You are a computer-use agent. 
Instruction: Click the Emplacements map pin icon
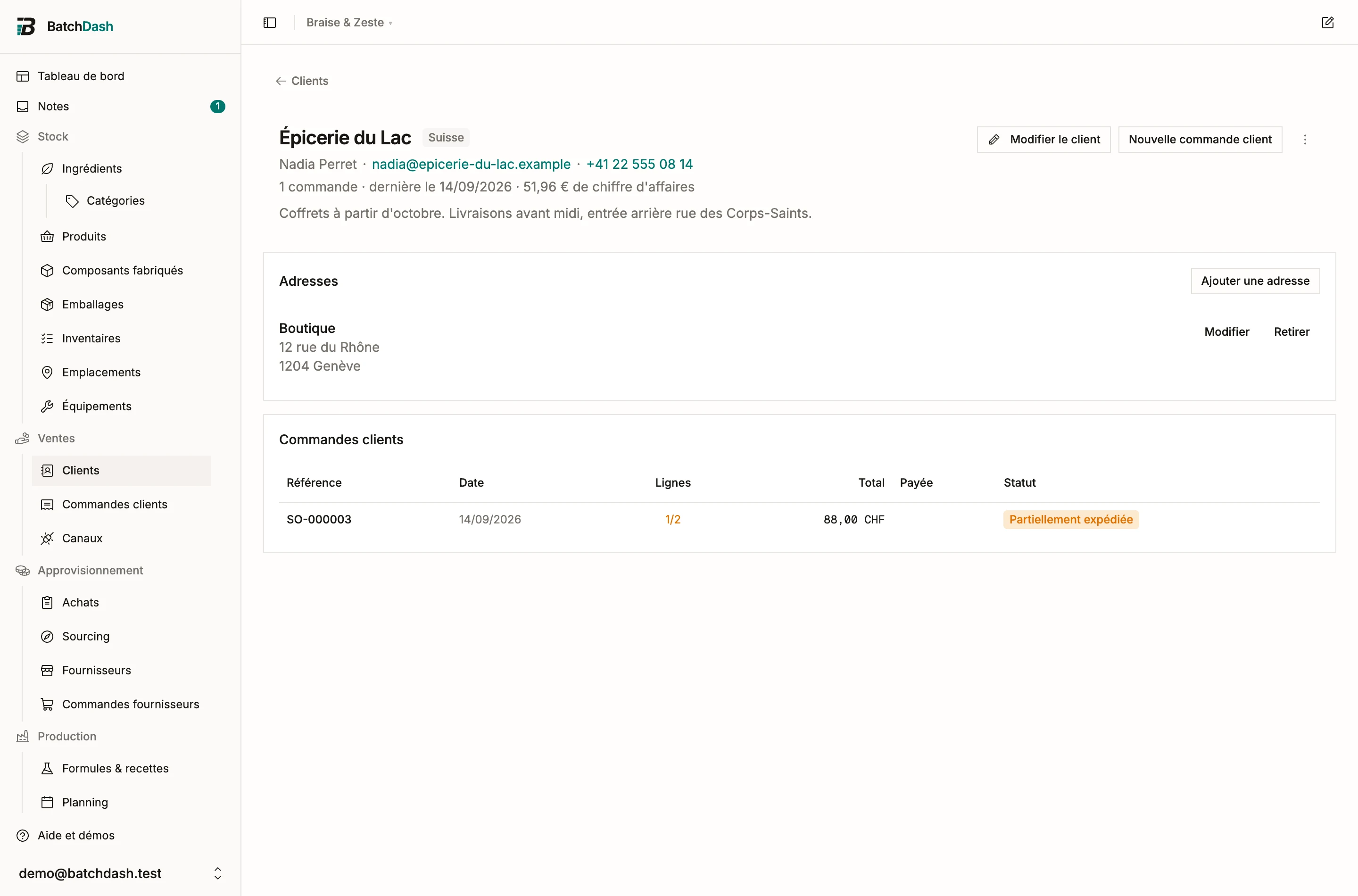[48, 373]
